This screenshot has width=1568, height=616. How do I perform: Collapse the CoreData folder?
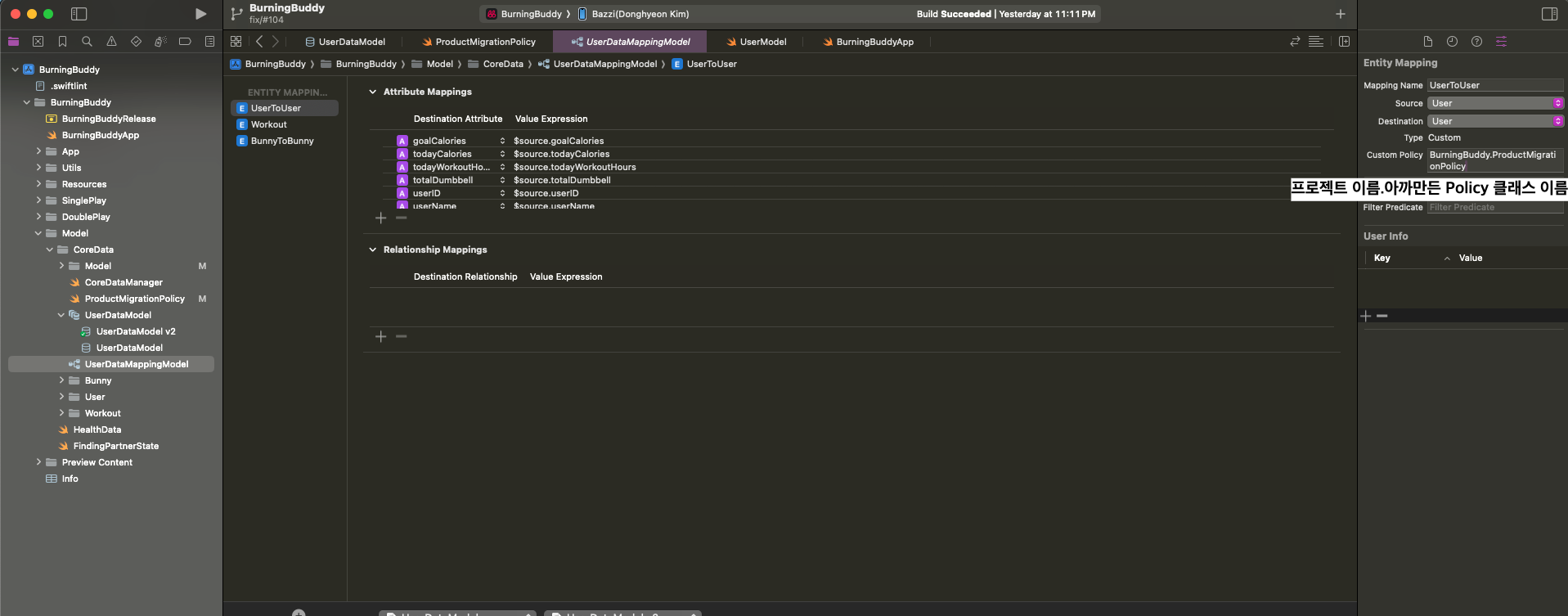pos(50,250)
